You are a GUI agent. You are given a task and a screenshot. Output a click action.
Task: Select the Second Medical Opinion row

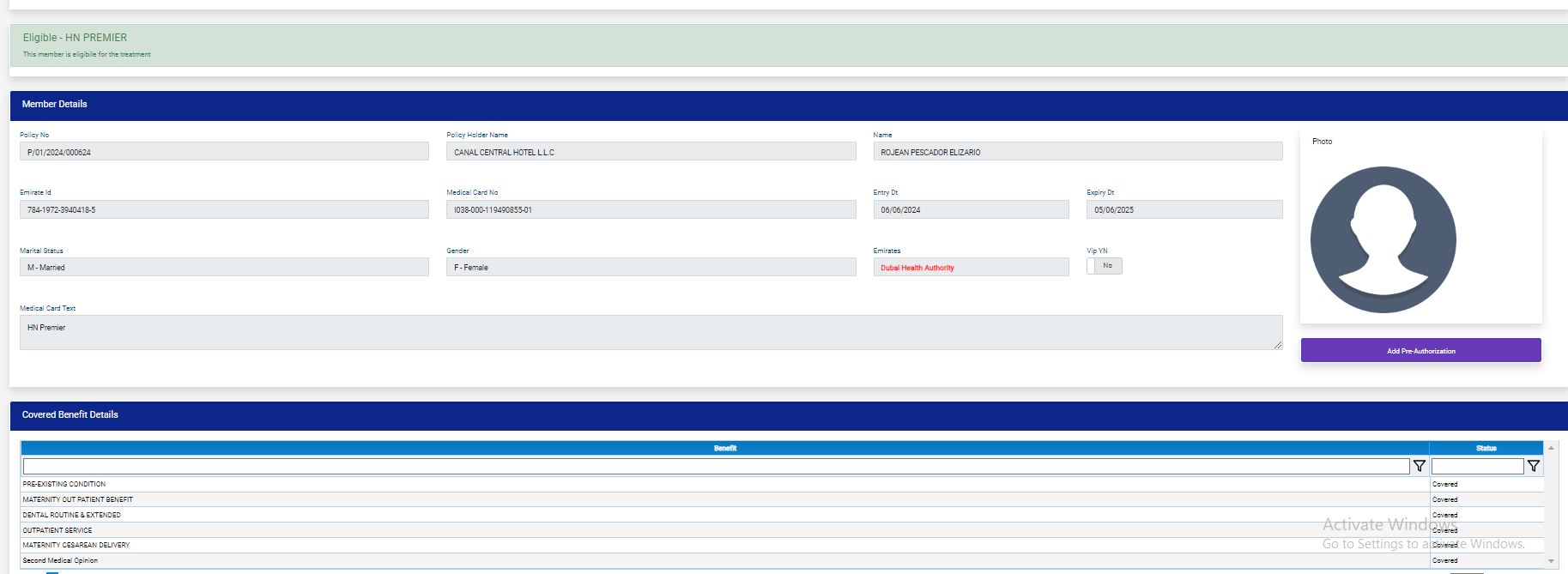point(783,560)
